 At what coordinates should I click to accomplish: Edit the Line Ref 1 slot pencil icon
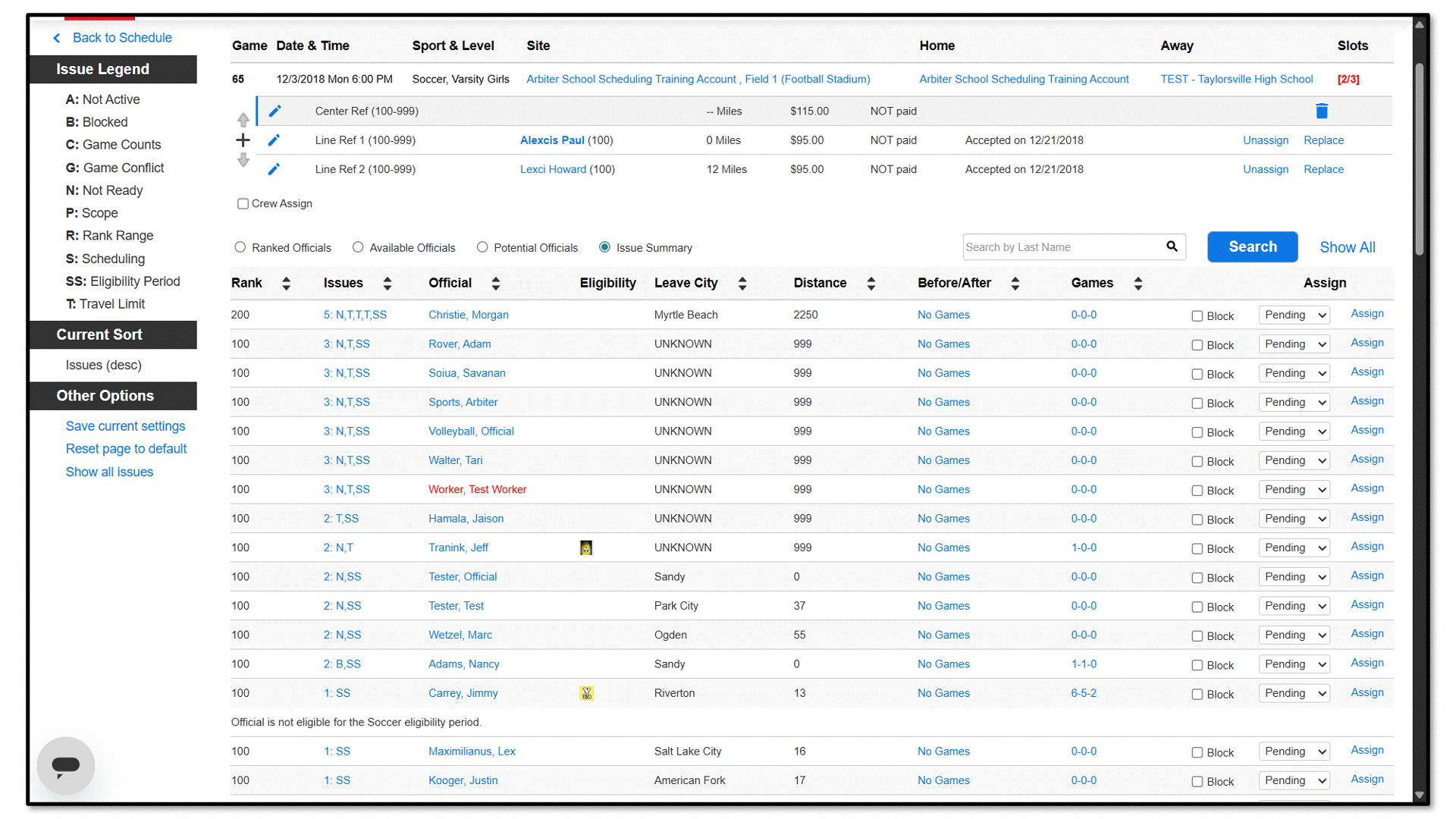coord(274,140)
